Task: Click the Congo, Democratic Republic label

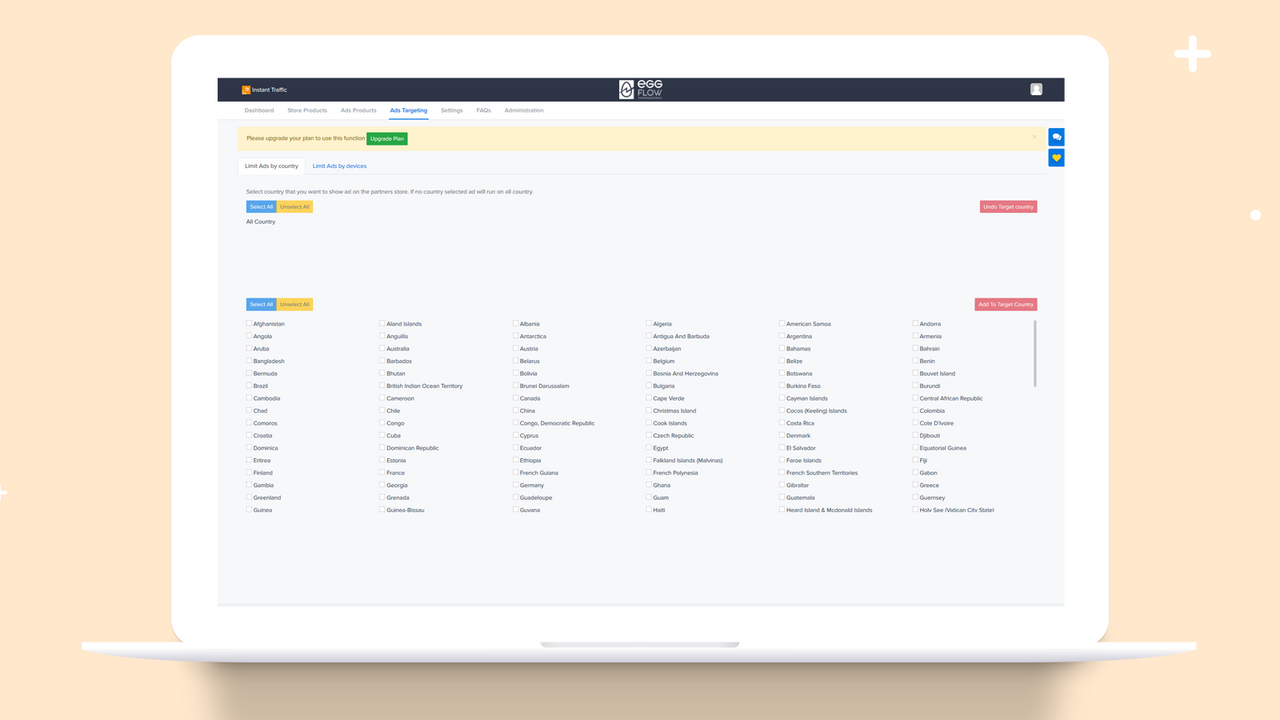Action: click(x=557, y=423)
